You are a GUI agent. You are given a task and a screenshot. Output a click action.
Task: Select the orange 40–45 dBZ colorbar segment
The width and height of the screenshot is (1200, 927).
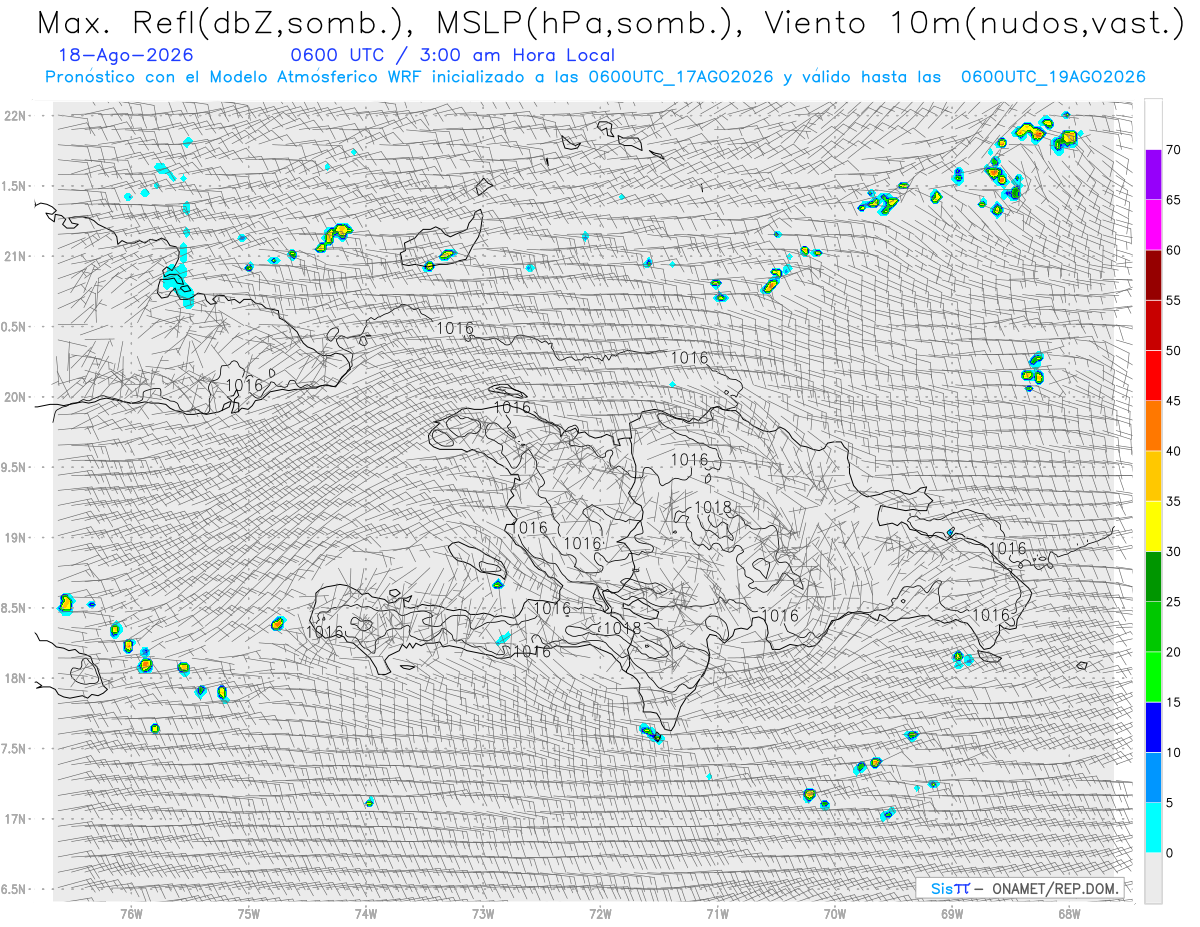(1153, 426)
